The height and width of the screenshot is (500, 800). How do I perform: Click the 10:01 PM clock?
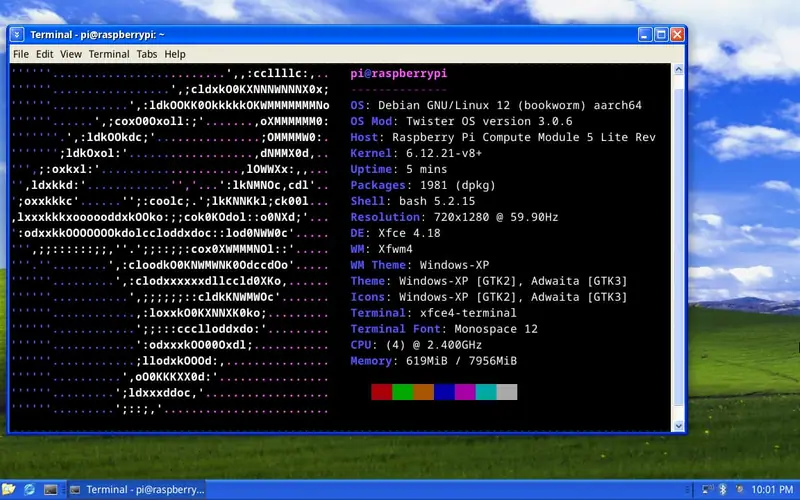pos(772,490)
